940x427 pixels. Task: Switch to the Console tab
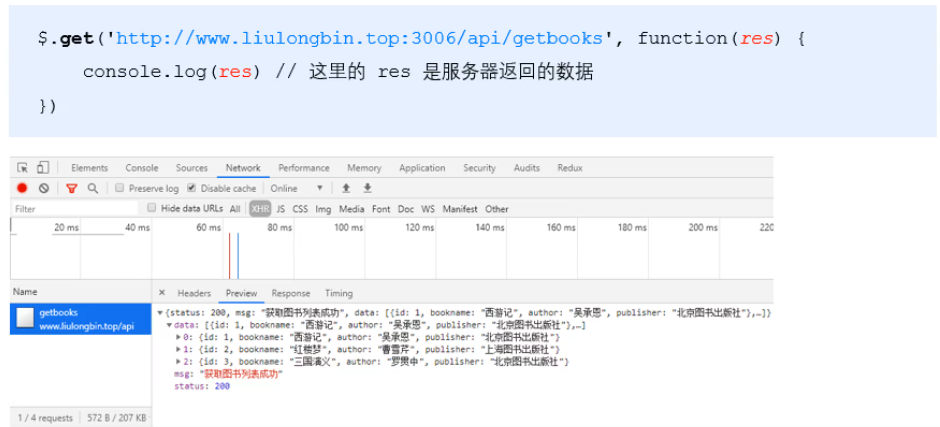[x=141, y=168]
